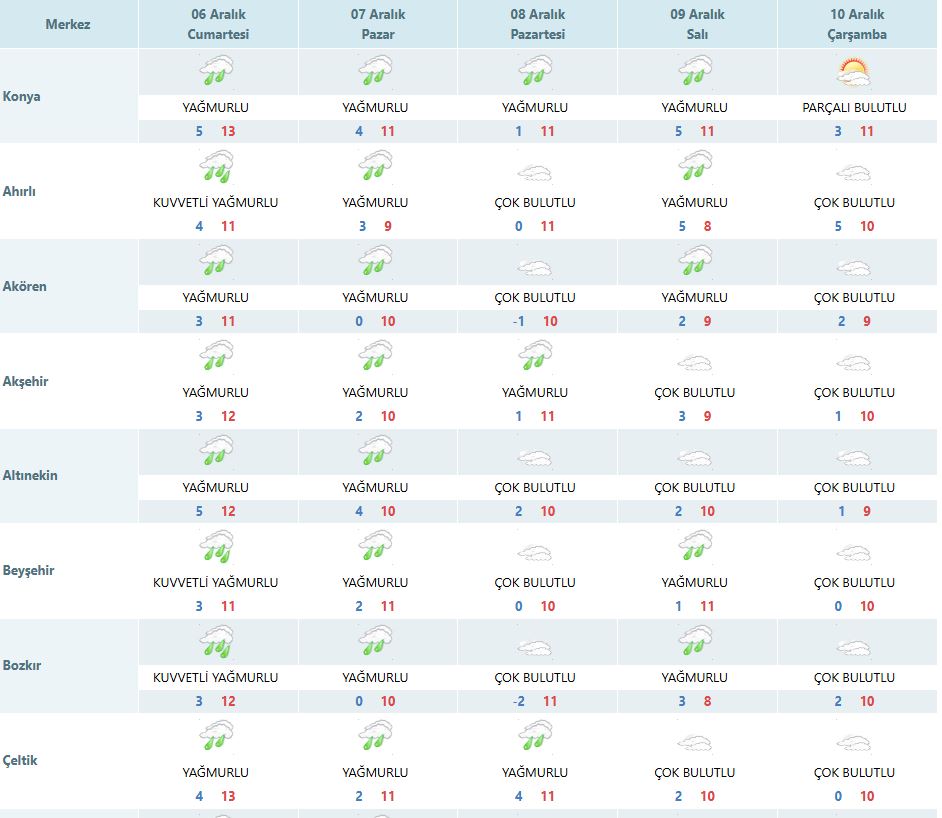
Task: Open the Çeltik district row label
Action: point(21,760)
